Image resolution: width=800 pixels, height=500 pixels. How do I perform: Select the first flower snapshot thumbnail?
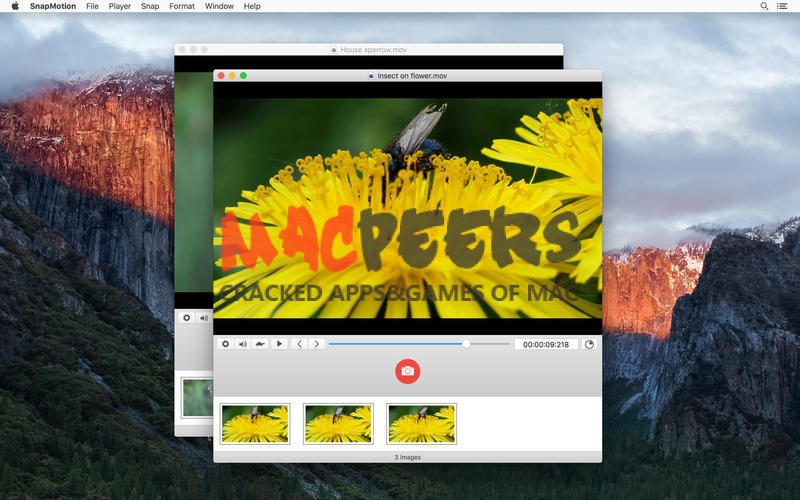click(255, 424)
